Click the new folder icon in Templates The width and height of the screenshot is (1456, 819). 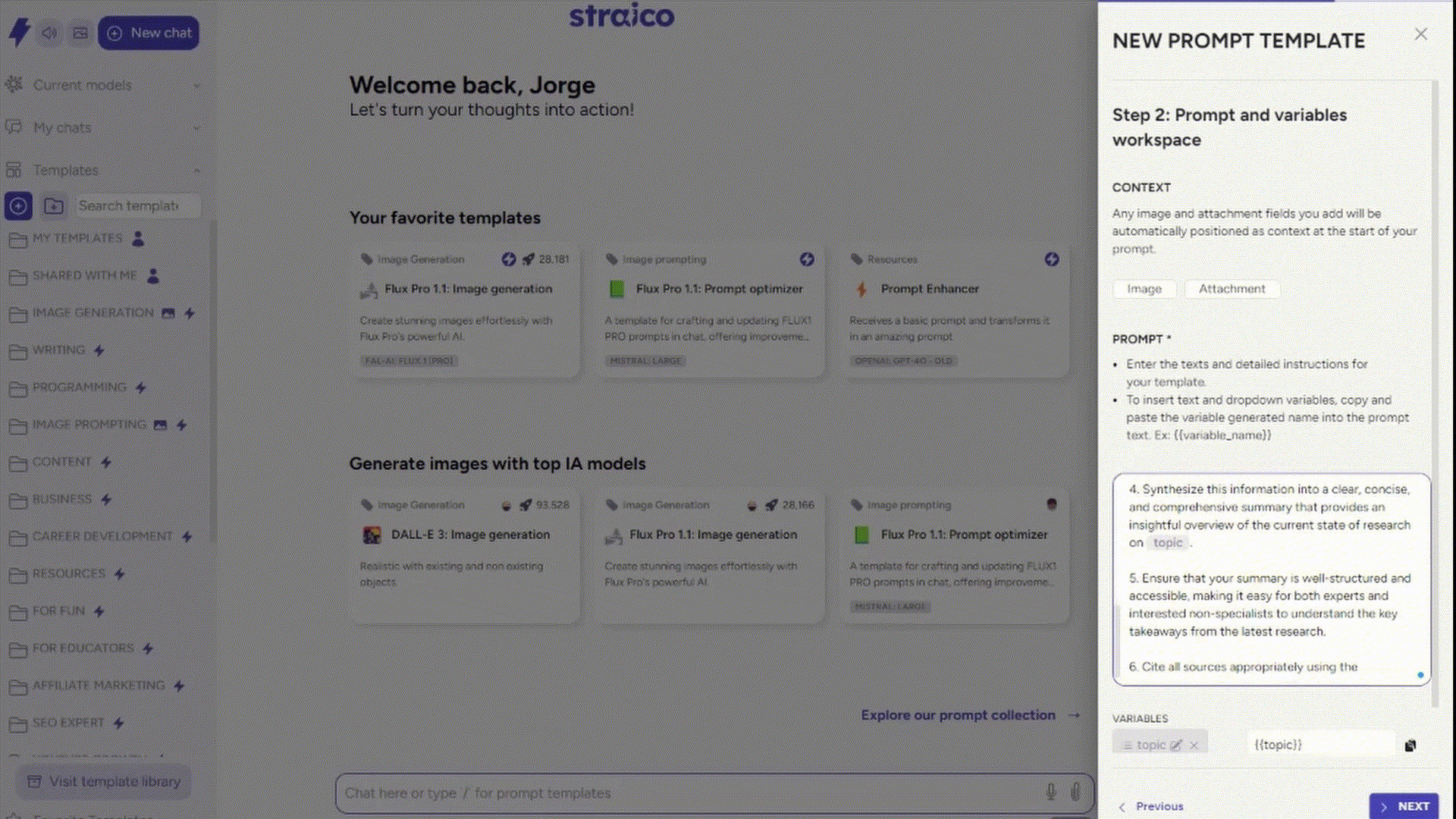coord(54,206)
